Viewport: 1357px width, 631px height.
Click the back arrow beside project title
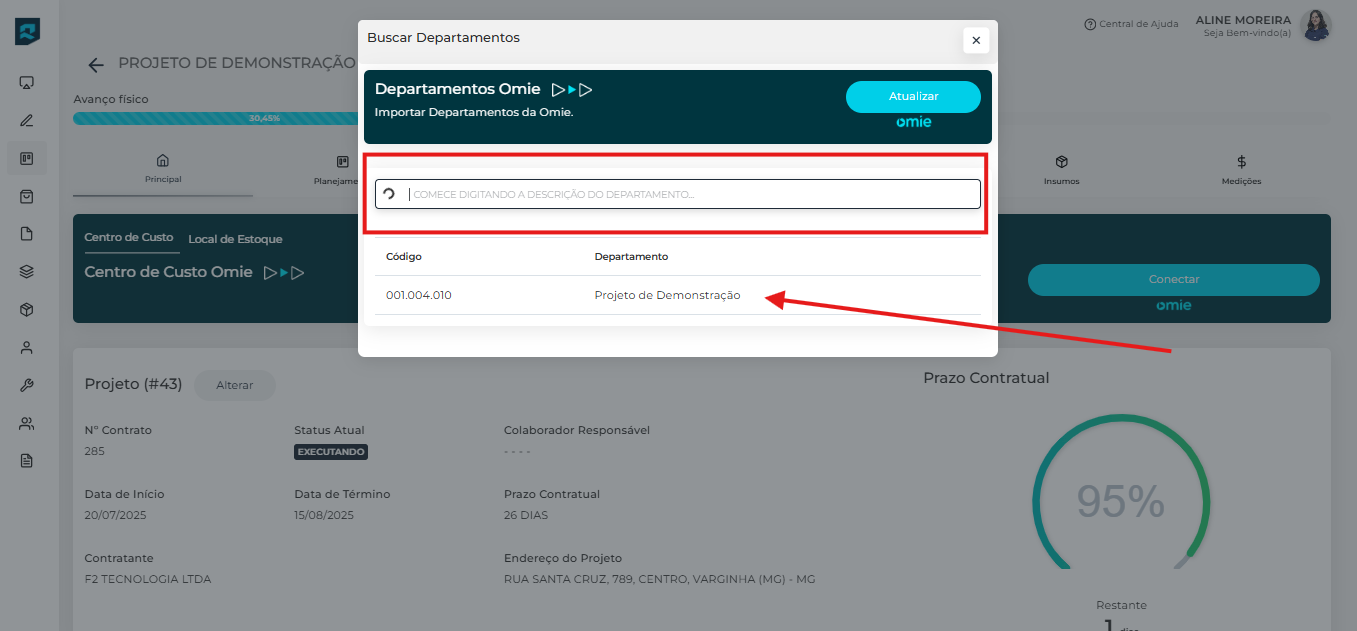96,65
